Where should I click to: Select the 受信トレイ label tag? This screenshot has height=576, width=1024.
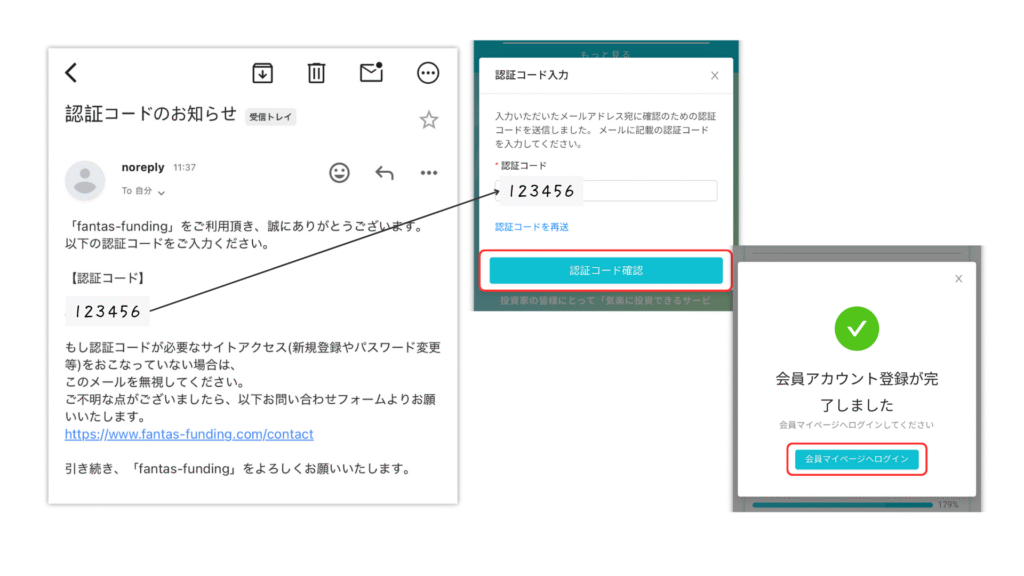click(x=271, y=117)
